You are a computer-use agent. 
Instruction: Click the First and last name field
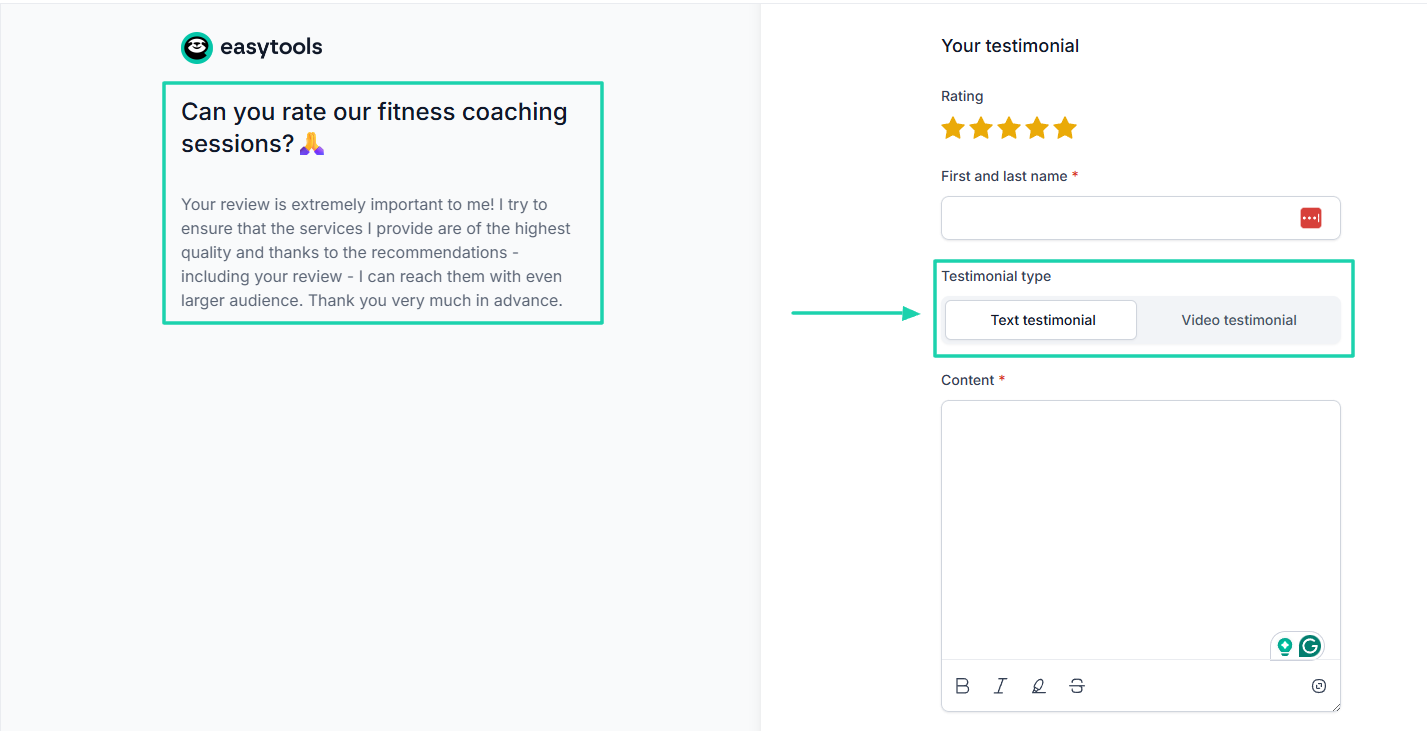[x=1115, y=218]
